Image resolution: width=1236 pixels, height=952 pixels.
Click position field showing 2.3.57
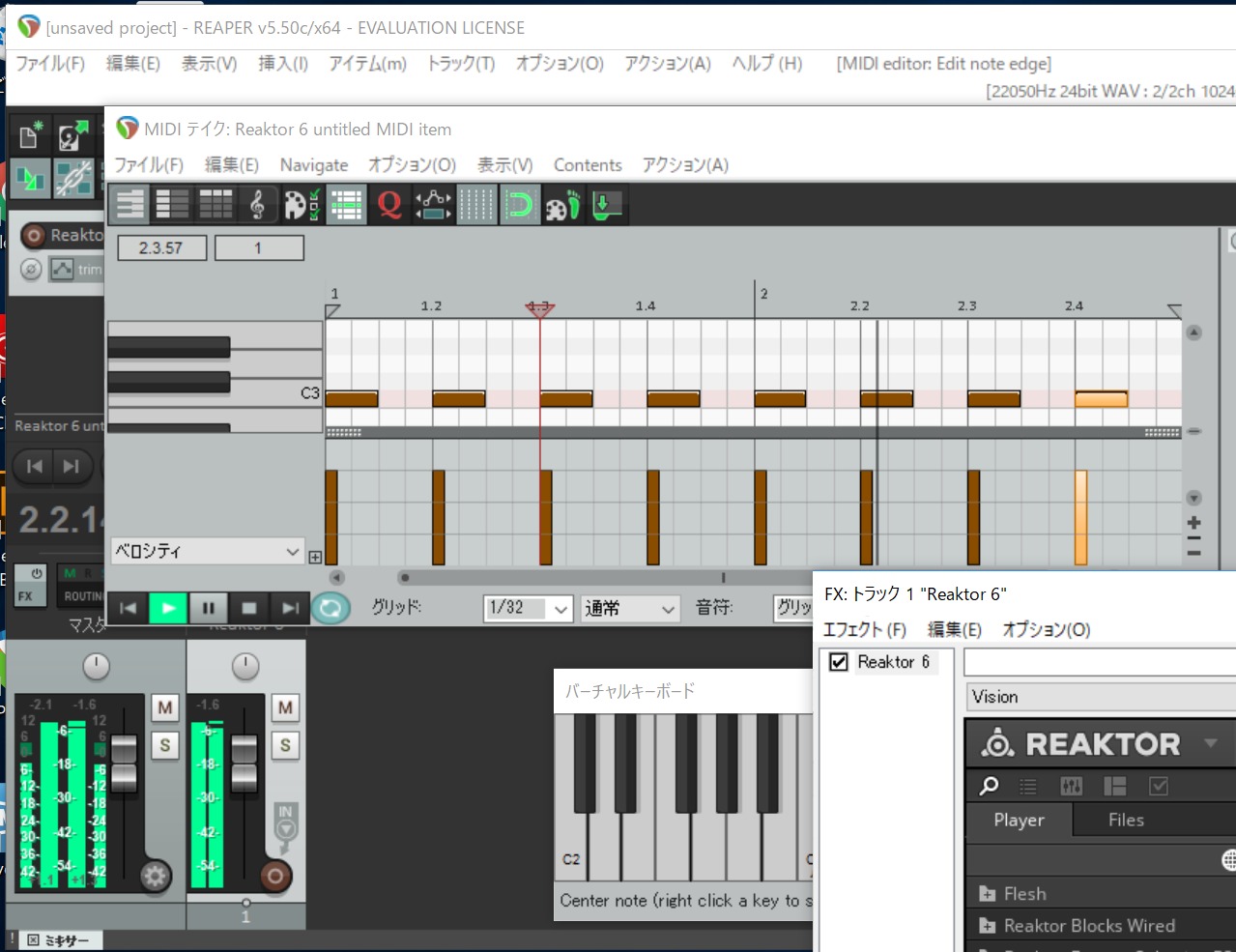pos(162,248)
